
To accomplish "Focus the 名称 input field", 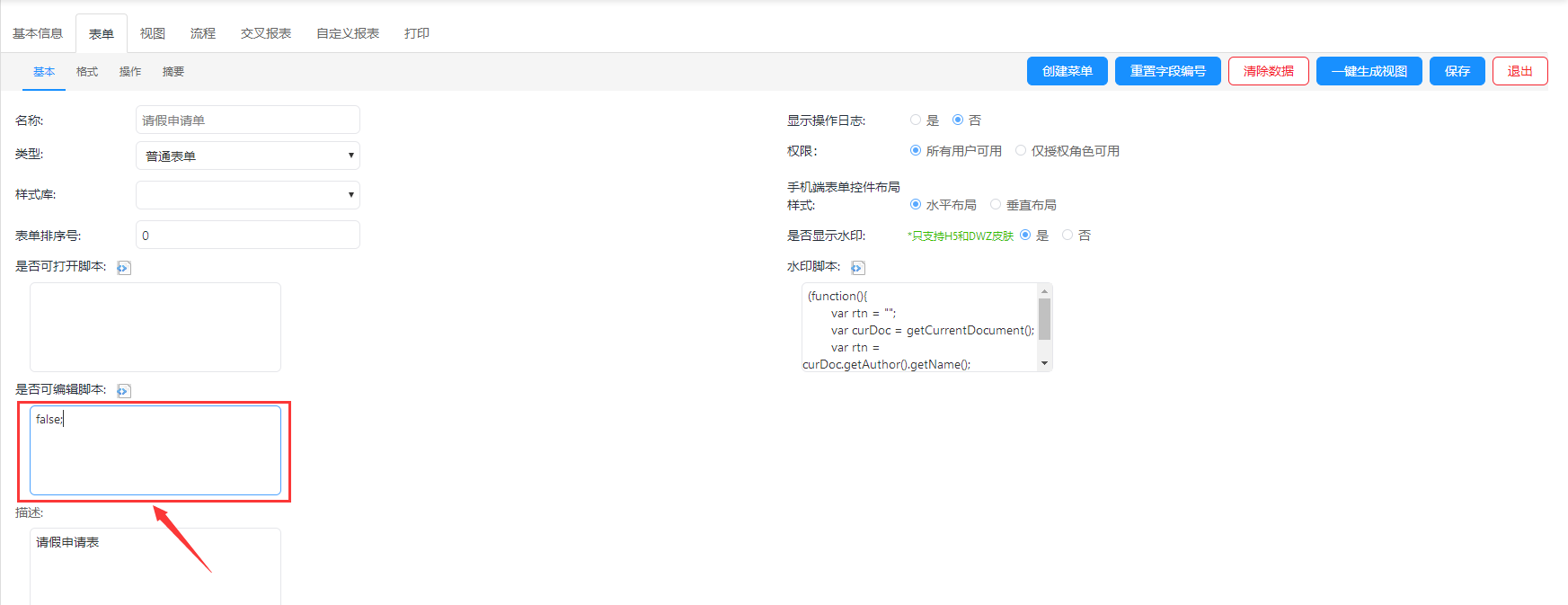I will (x=248, y=120).
